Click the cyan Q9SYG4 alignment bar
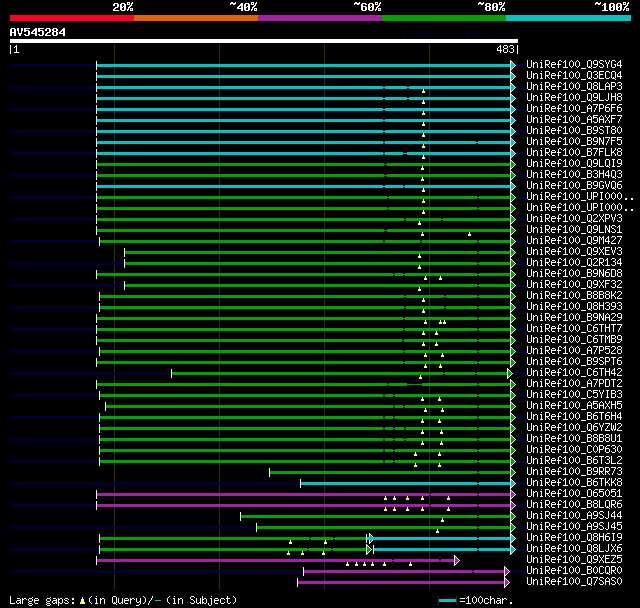 click(304, 65)
